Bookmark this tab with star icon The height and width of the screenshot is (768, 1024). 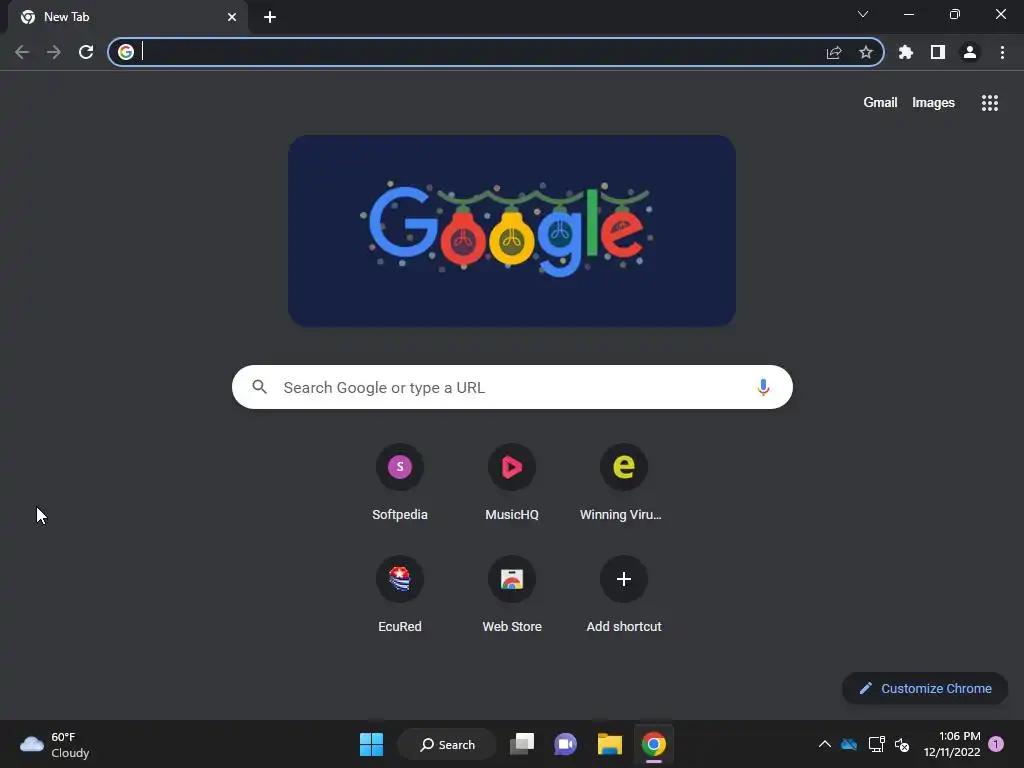pos(866,52)
